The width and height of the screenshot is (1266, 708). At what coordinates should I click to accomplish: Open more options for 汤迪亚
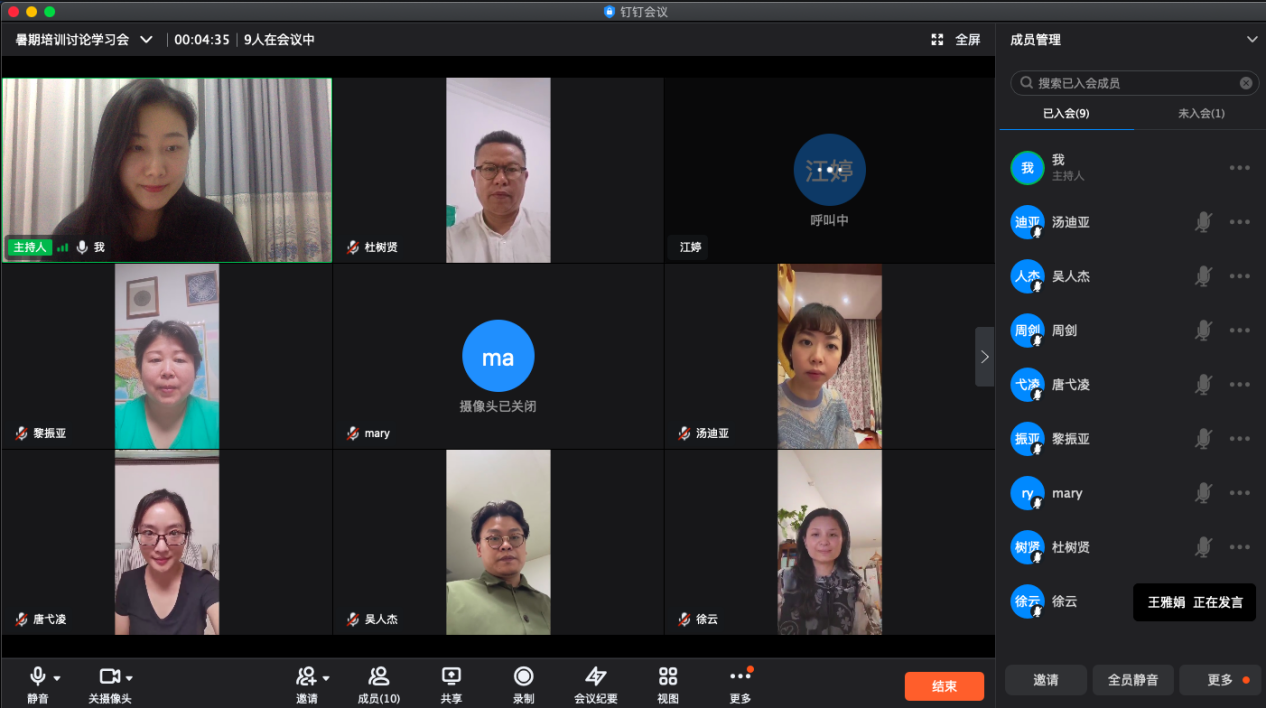(x=1240, y=222)
